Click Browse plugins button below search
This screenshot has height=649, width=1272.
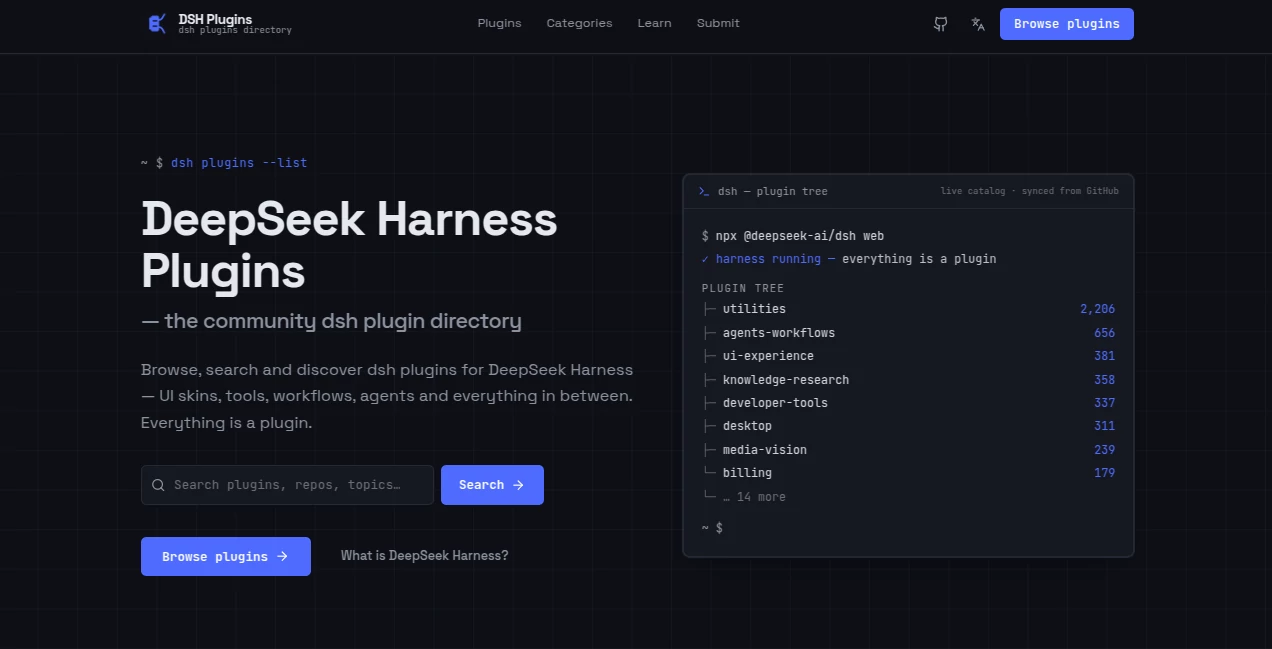coord(226,556)
